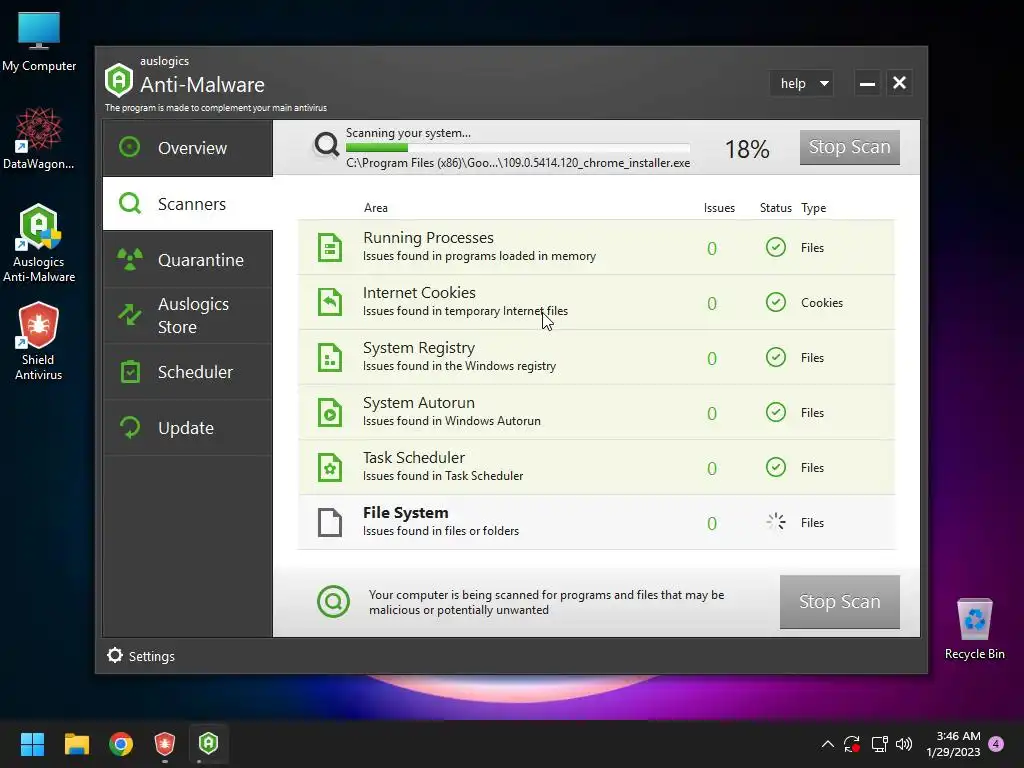The image size is (1024, 768).
Task: Select the Task Scheduler row title
Action: coord(414,458)
